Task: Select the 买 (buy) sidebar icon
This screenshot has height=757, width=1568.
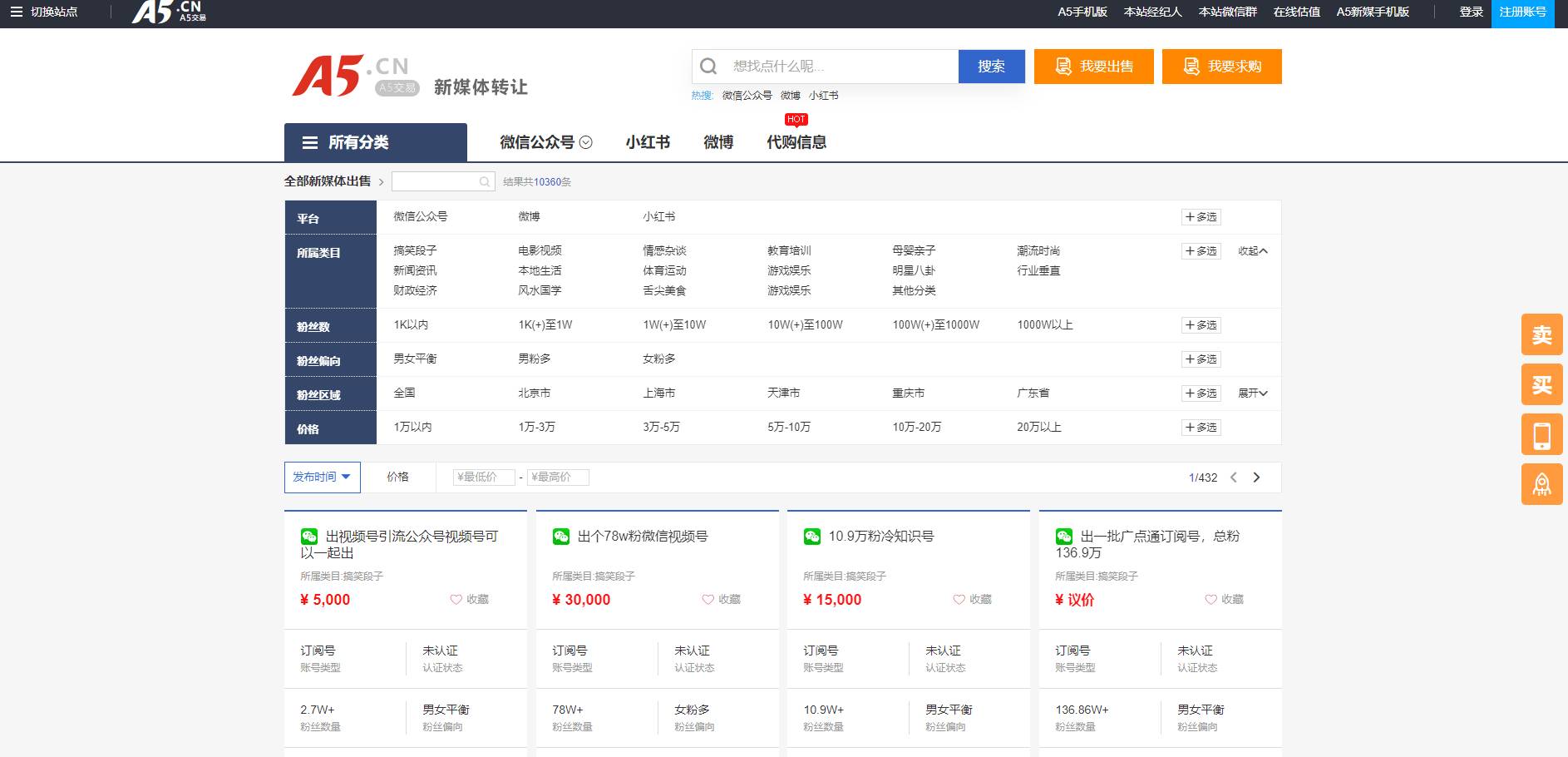Action: 1542,384
